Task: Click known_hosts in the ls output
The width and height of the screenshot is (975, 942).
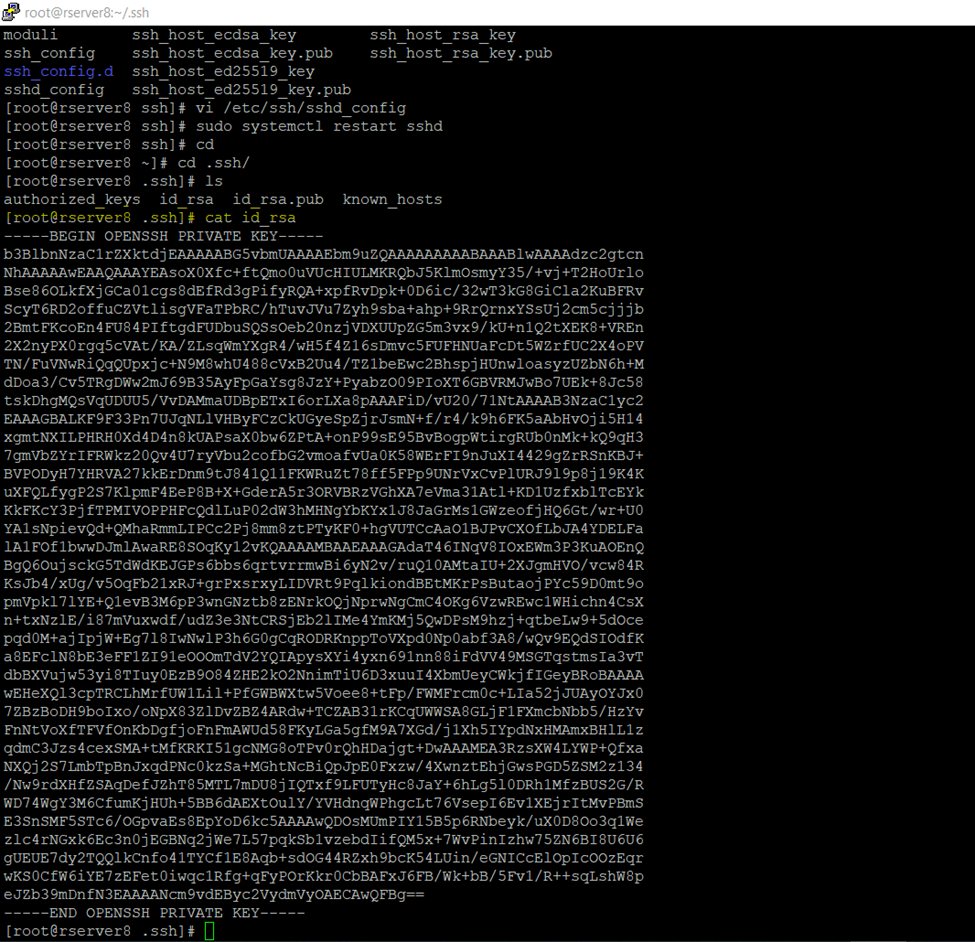Action: pyautogui.click(x=392, y=199)
